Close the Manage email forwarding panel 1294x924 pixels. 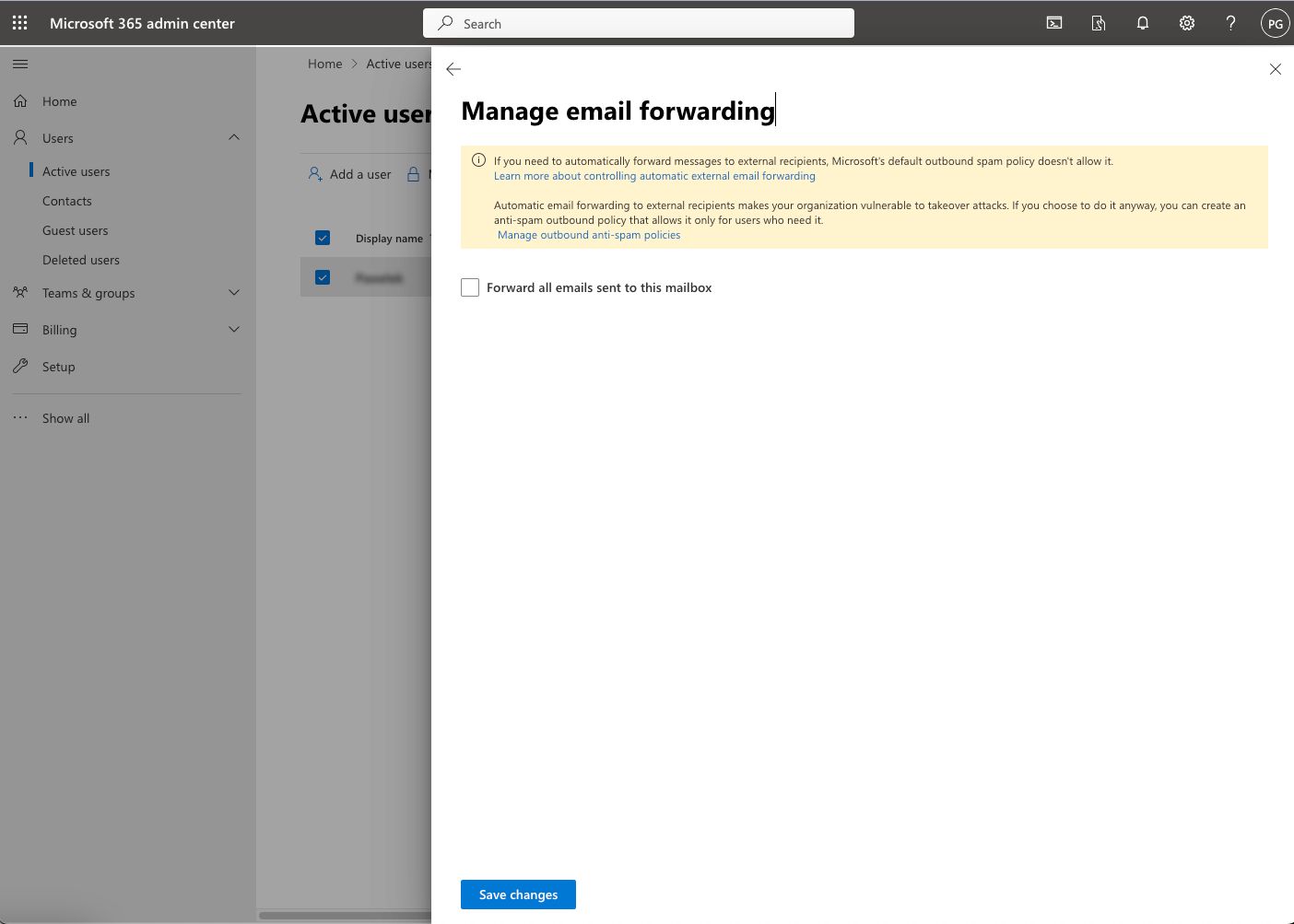point(1276,69)
